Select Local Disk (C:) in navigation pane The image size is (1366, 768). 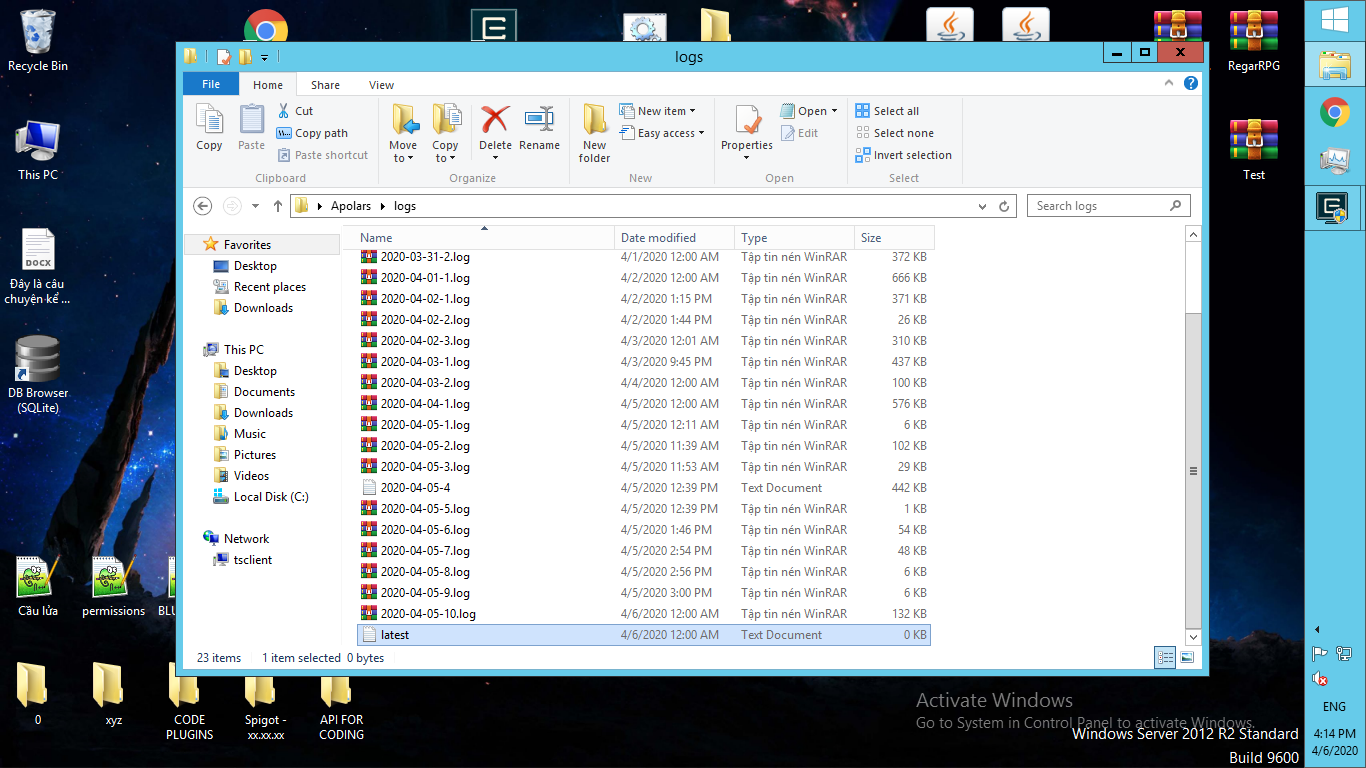270,497
